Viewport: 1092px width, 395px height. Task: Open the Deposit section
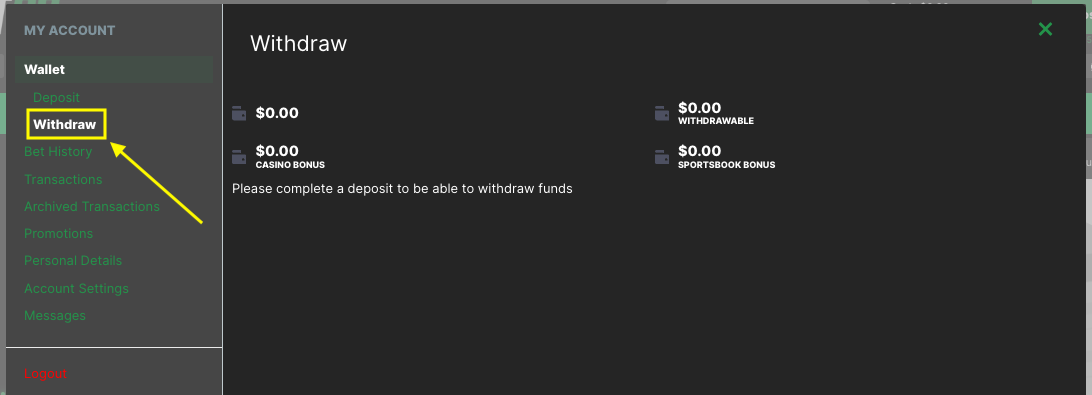coord(56,98)
